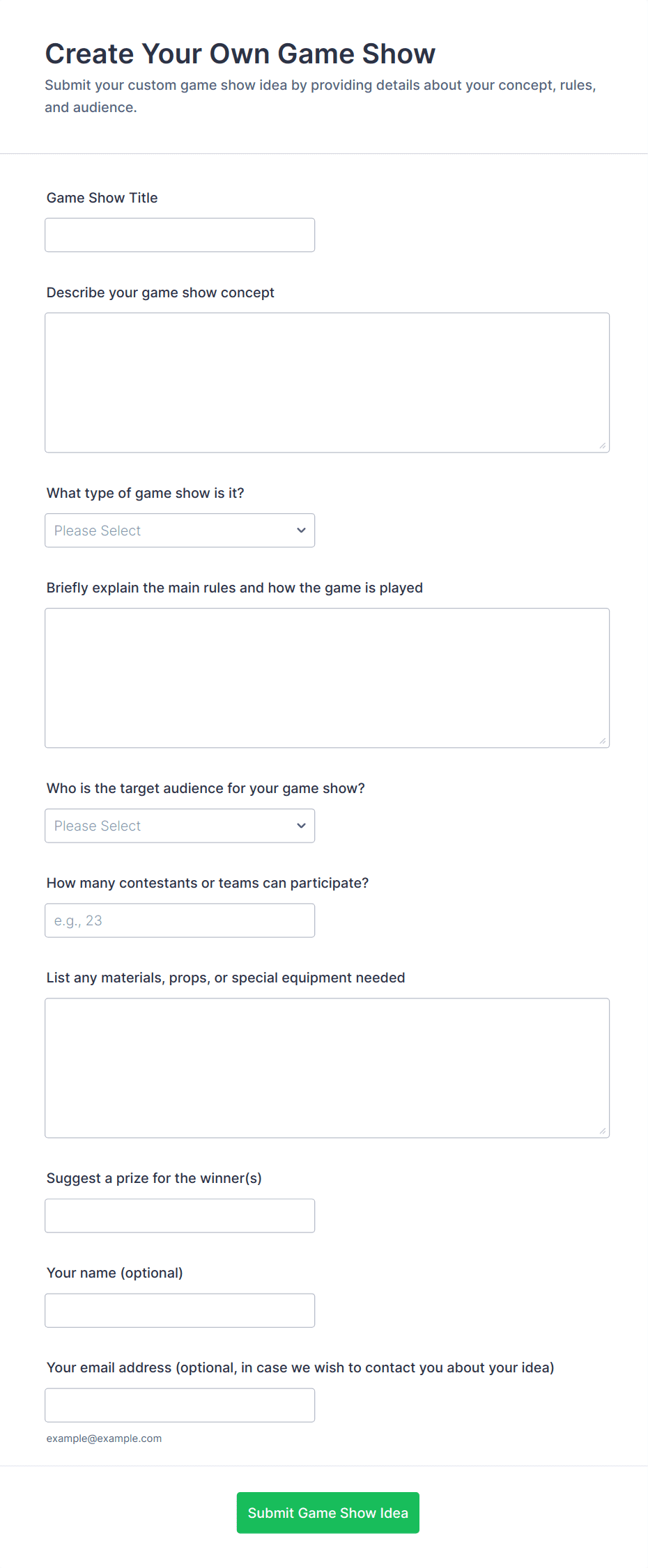
Task: Focus the materials and props textarea
Action: (x=327, y=1067)
